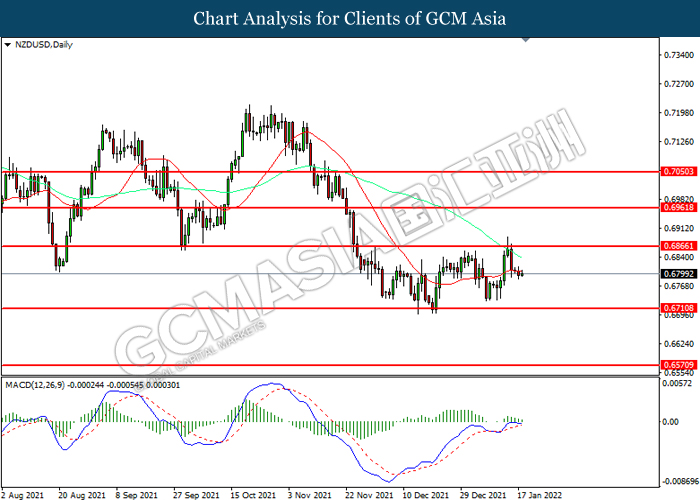The height and width of the screenshot is (500, 700).
Task: Click the 0.67108 support level label
Action: pyautogui.click(x=679, y=308)
